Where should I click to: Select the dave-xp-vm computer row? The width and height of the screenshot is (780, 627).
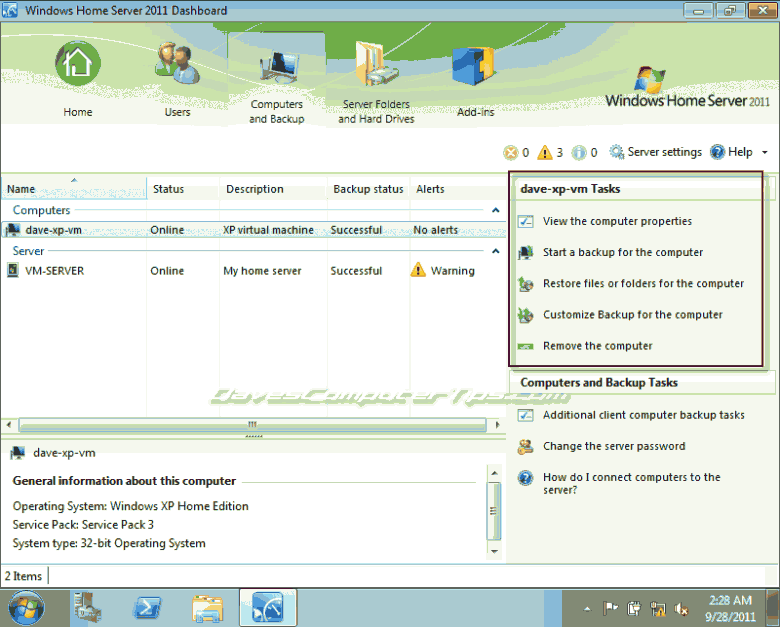coord(254,230)
